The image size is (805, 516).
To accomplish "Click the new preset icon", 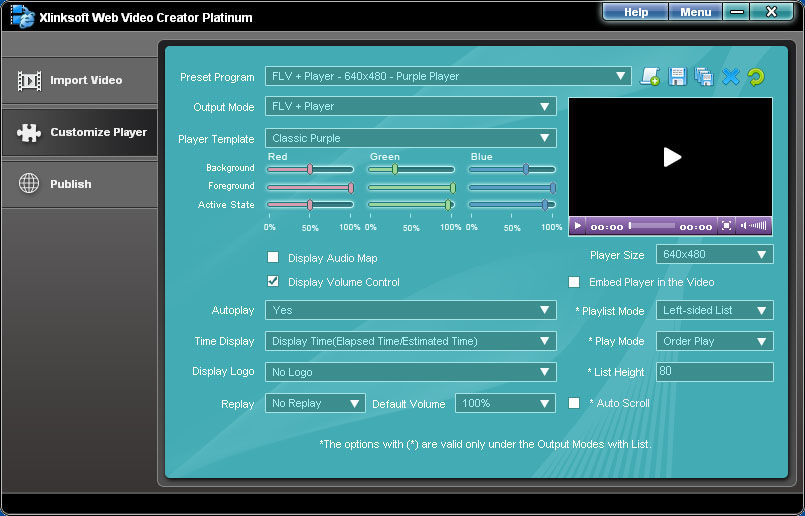I will [x=649, y=77].
